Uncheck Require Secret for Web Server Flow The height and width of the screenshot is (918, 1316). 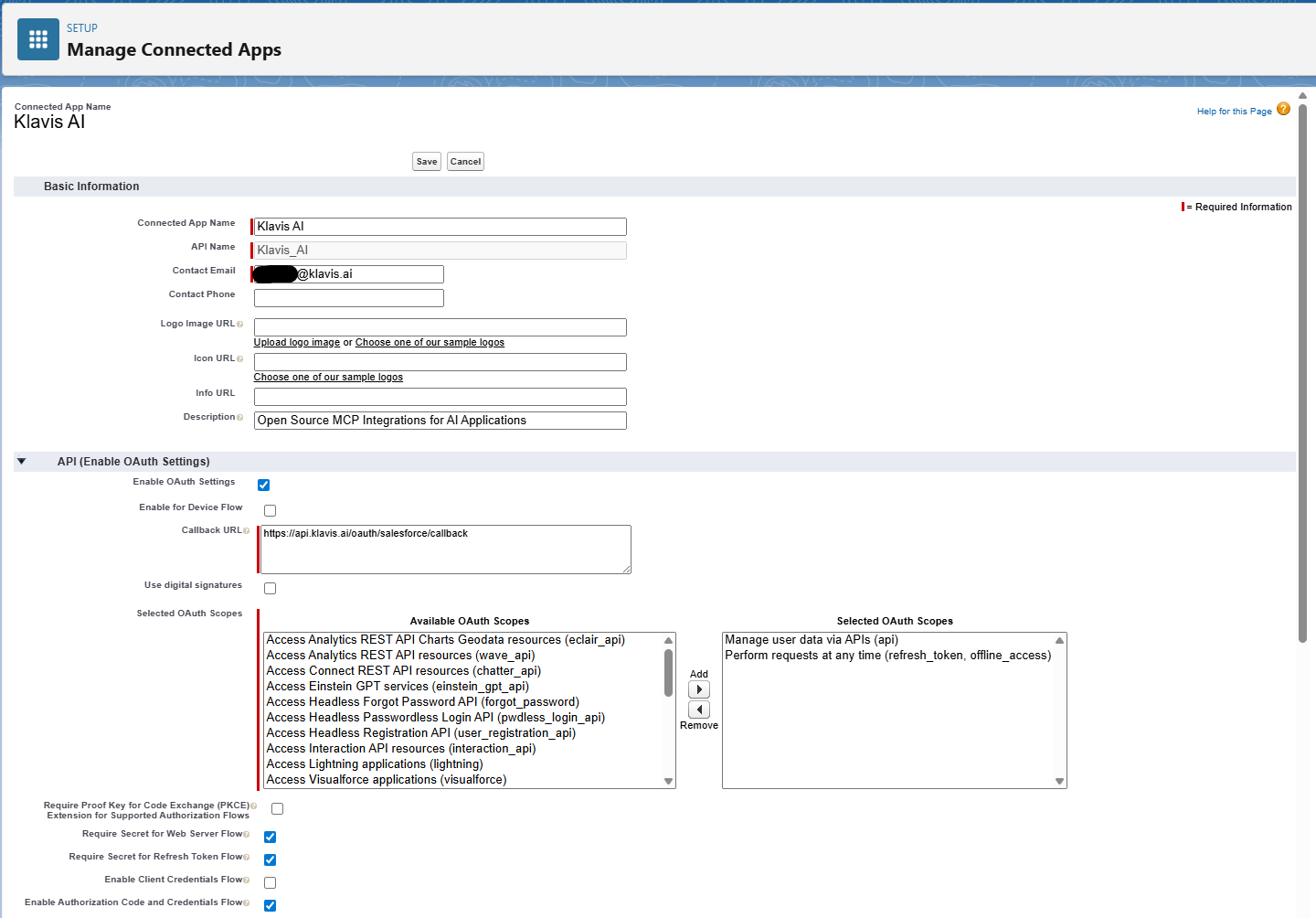(x=270, y=837)
